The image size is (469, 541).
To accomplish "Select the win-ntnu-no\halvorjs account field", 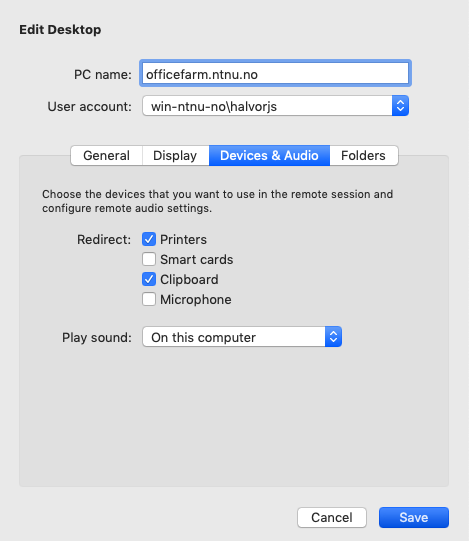I will [x=275, y=106].
